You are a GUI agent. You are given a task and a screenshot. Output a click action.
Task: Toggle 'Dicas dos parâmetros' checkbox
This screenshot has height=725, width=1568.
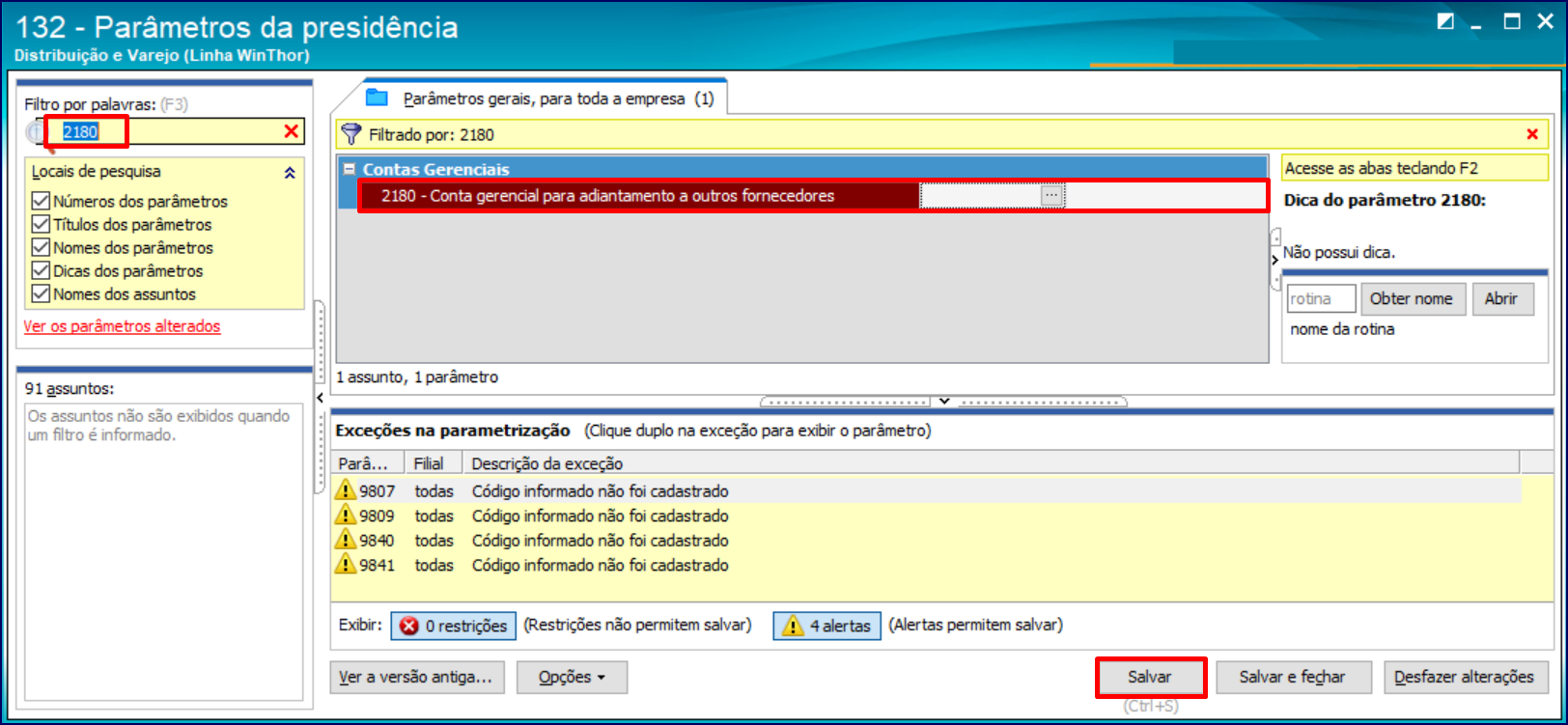point(41,270)
